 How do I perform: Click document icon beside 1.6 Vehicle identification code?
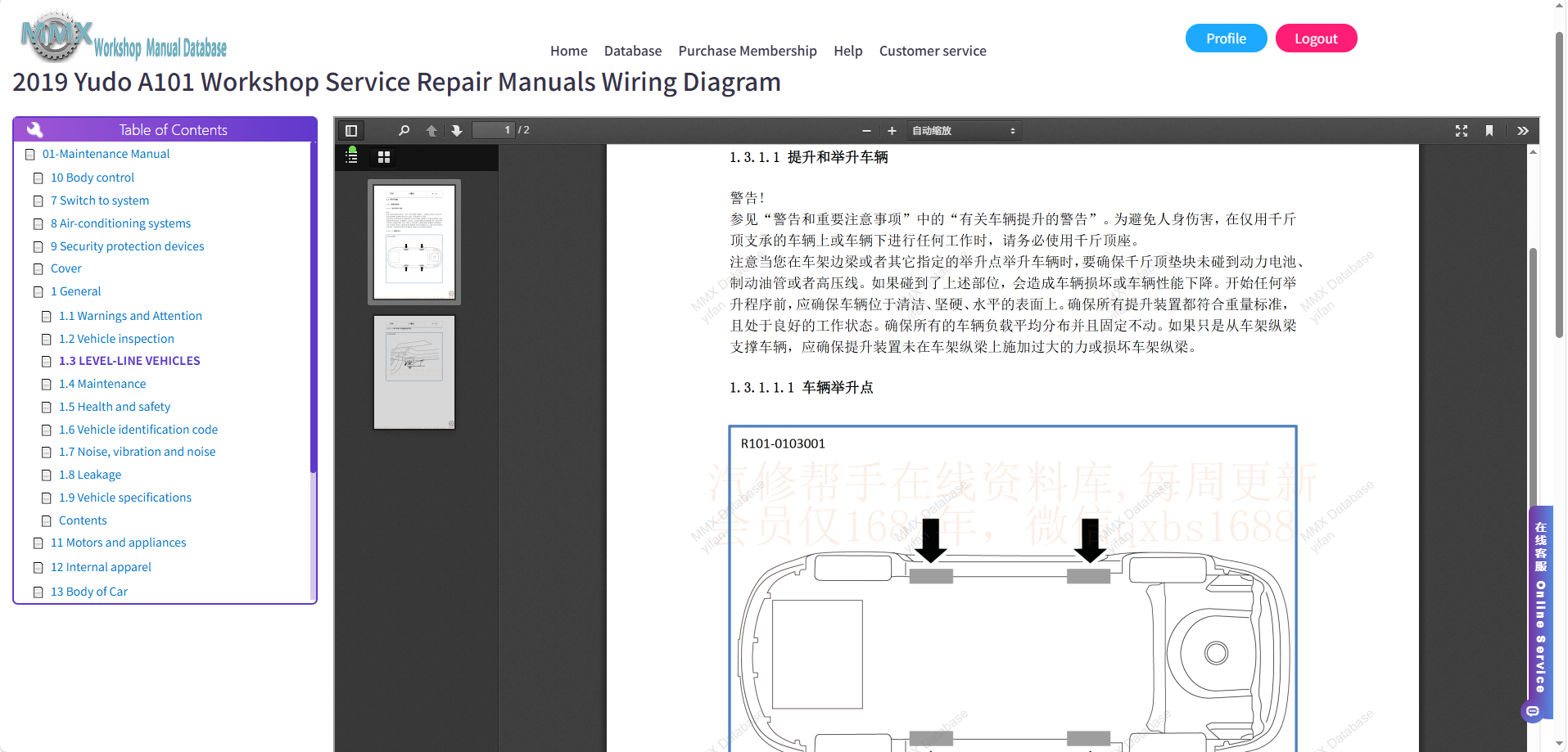click(47, 430)
